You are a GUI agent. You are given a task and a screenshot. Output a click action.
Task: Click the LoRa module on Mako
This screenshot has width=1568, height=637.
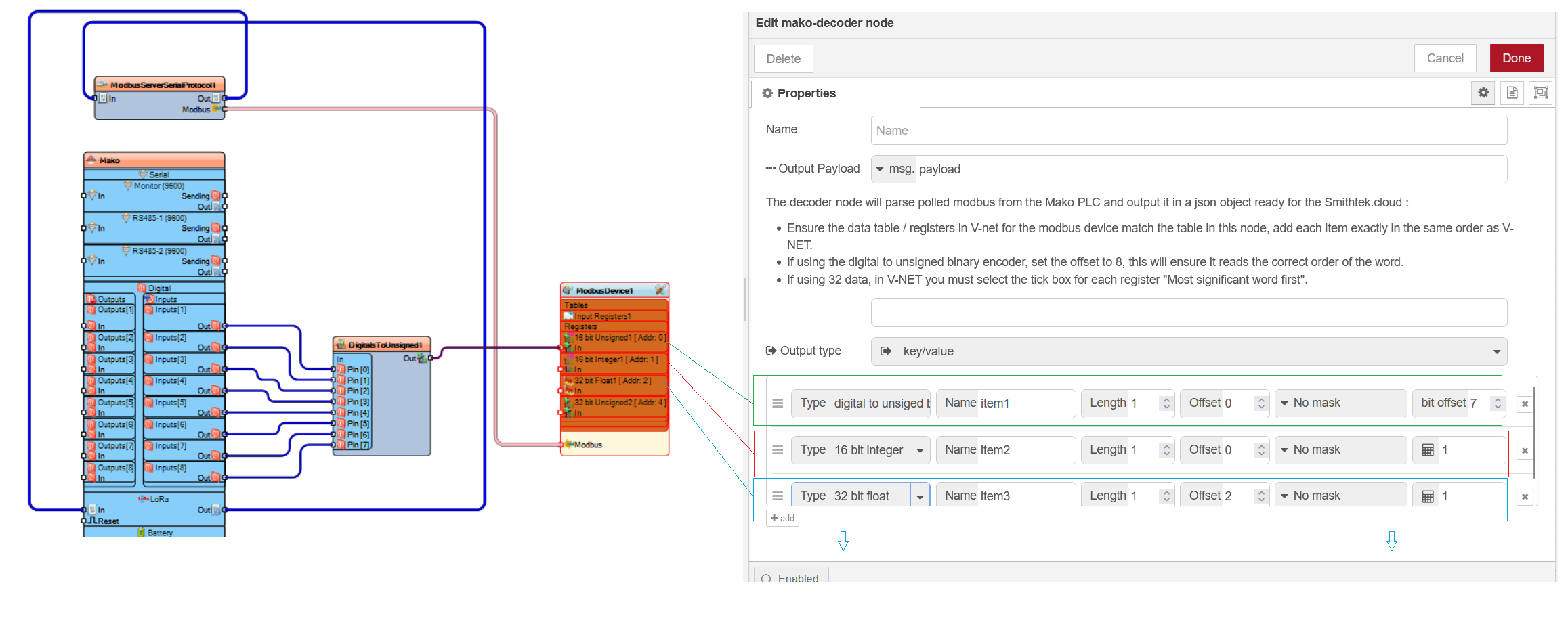154,499
